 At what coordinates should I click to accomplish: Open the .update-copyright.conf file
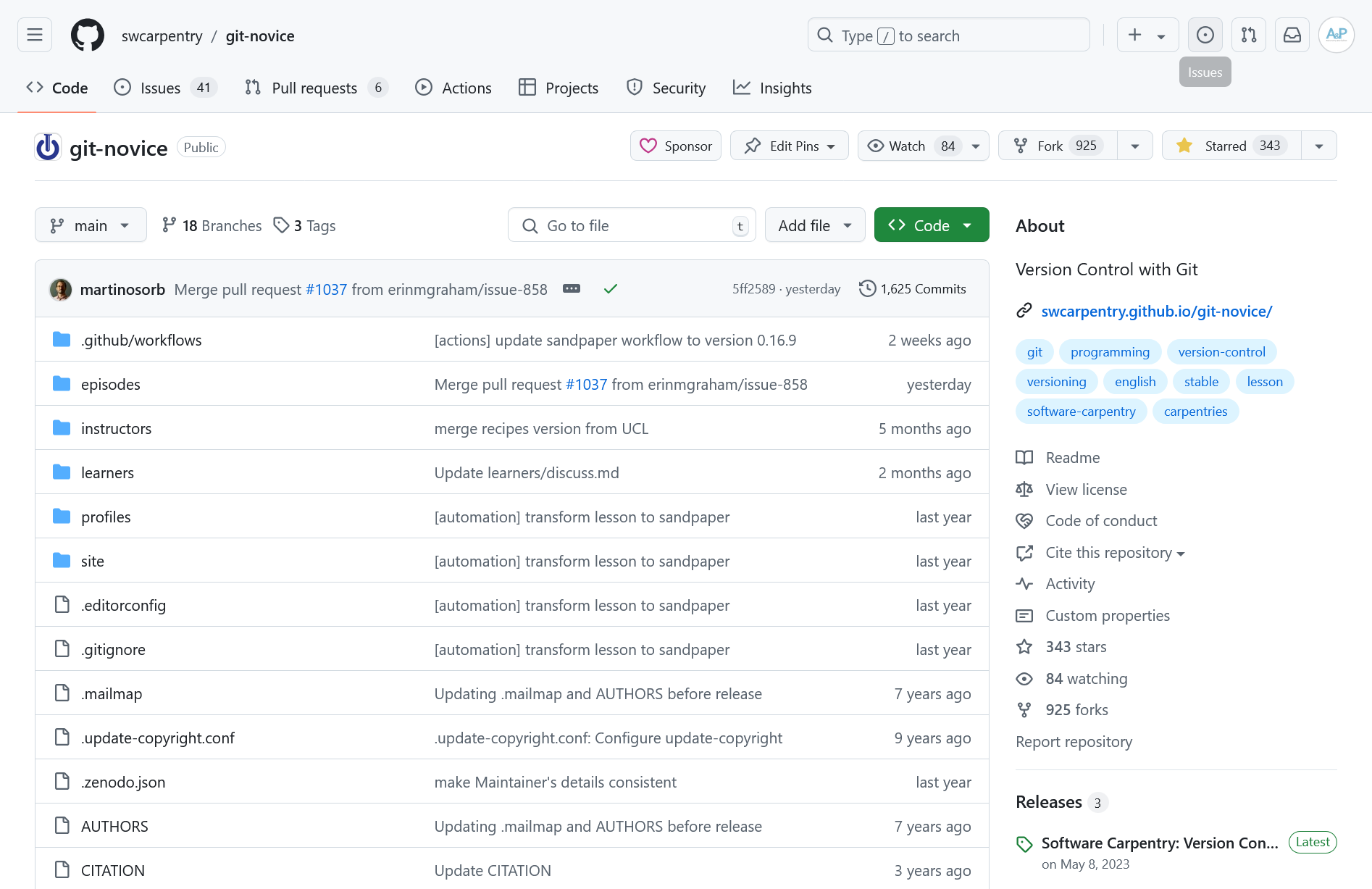click(158, 738)
